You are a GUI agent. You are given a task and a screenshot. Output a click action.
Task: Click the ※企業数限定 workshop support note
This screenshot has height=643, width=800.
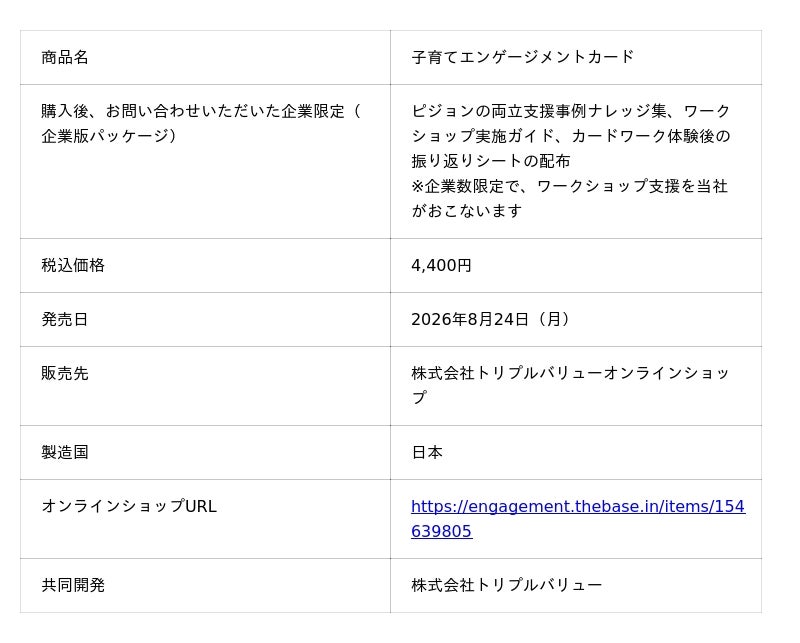569,199
